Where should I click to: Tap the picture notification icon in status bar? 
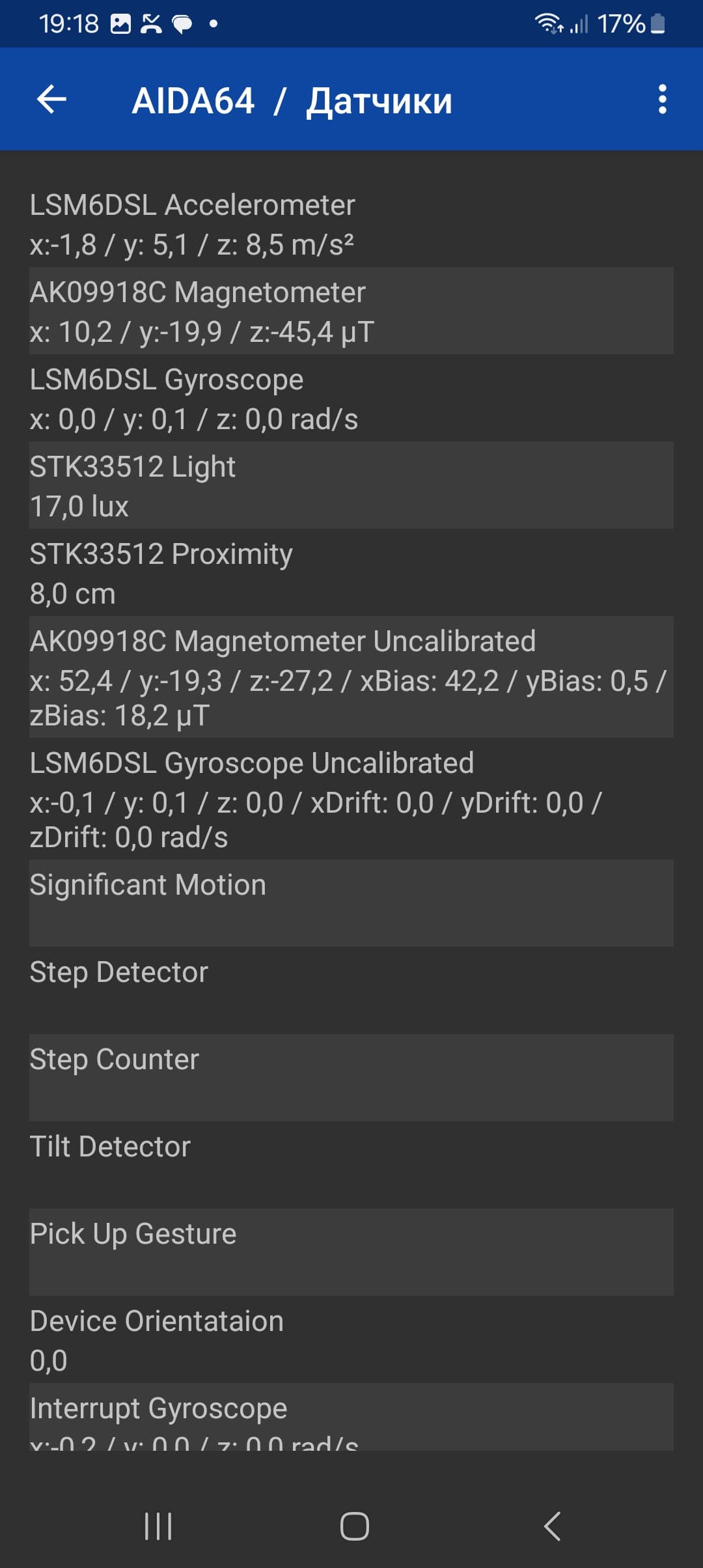coord(121,24)
